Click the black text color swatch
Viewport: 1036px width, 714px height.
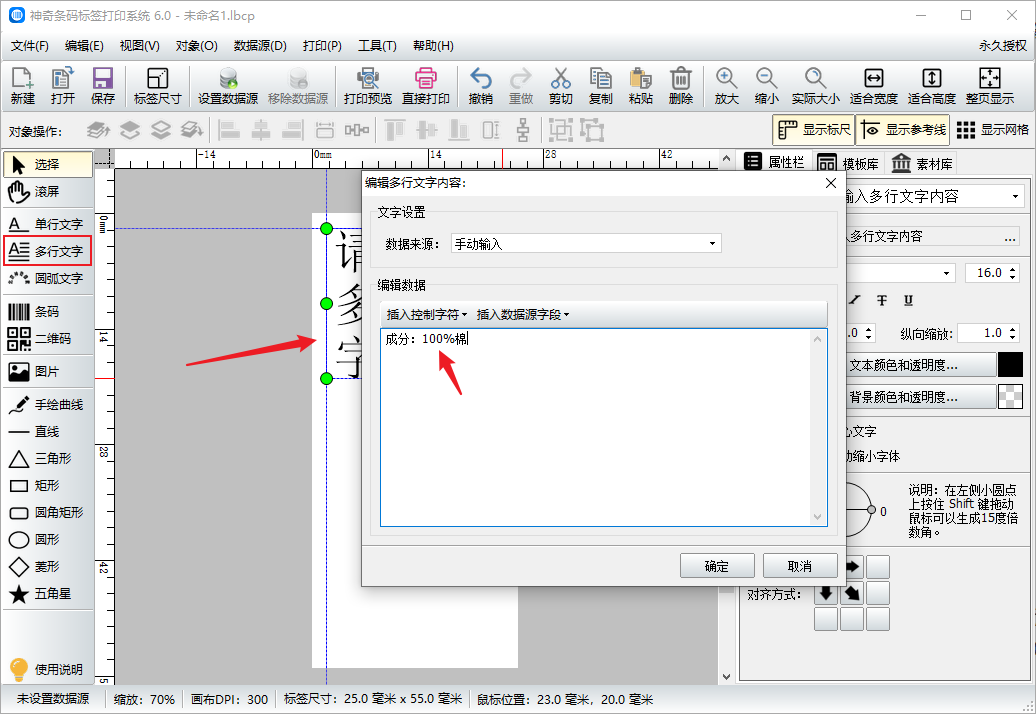[1010, 365]
